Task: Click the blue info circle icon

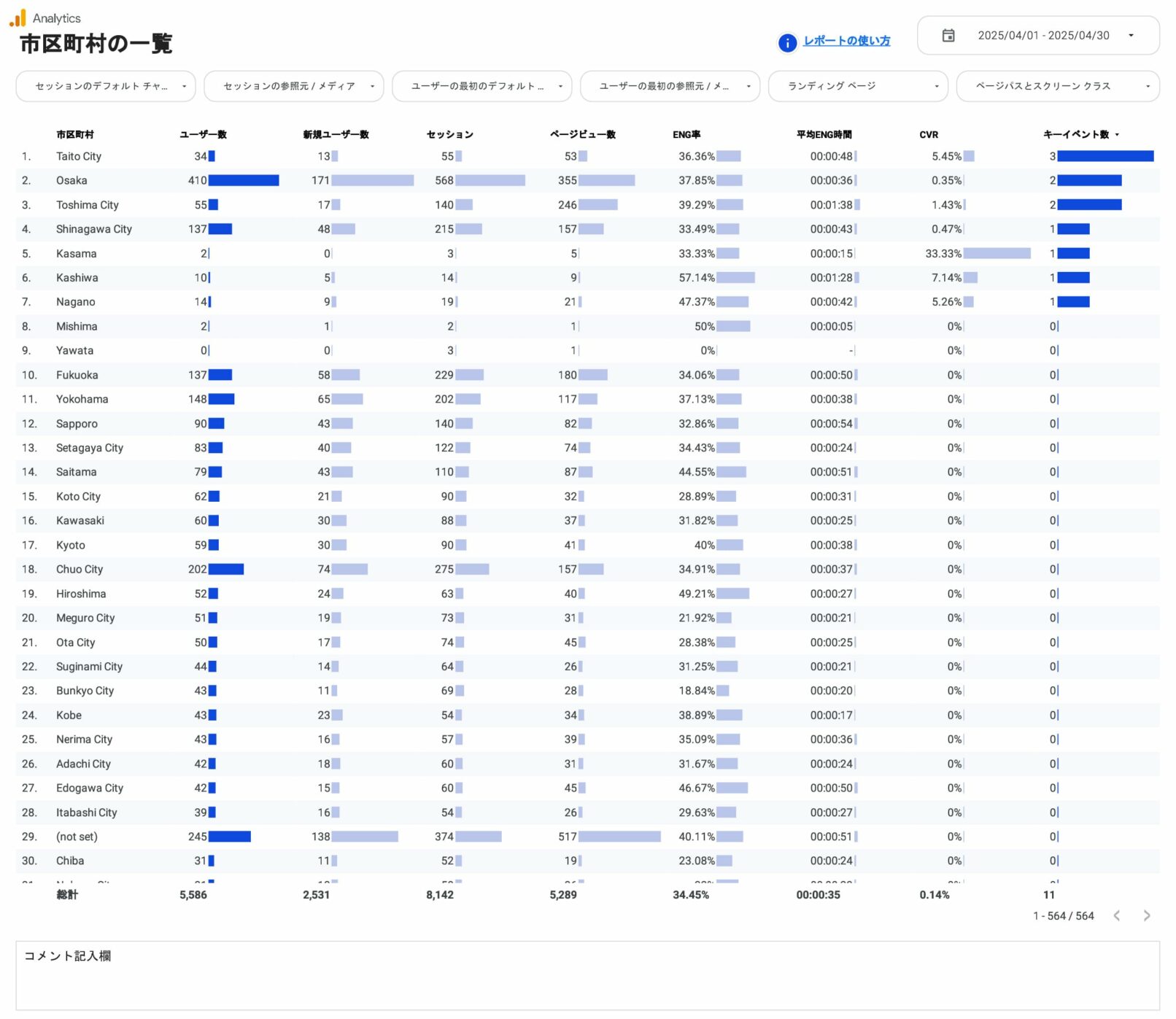Action: click(787, 43)
